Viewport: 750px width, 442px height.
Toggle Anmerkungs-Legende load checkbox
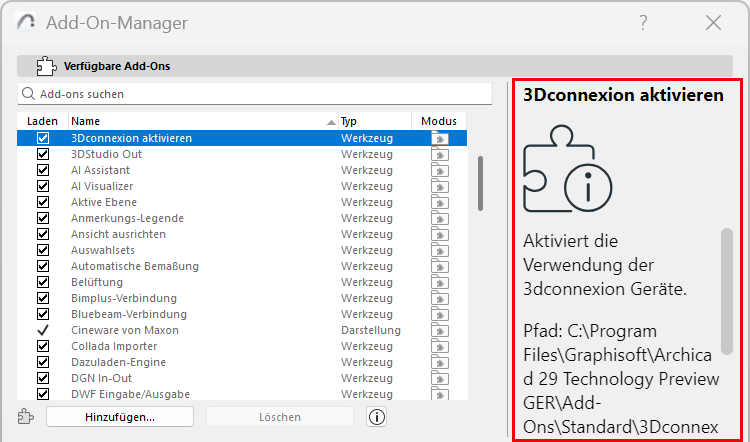[43, 218]
